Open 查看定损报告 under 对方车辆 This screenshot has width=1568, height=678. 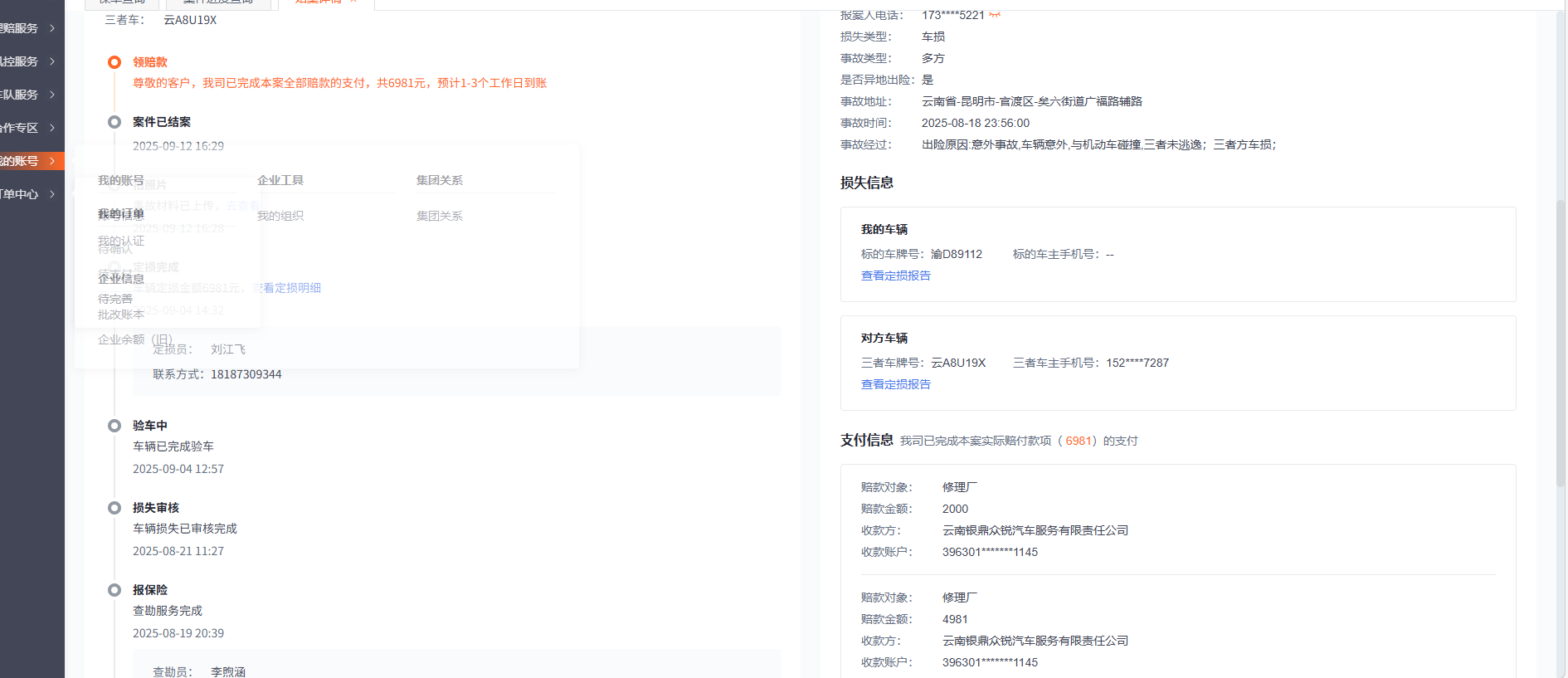[x=896, y=384]
